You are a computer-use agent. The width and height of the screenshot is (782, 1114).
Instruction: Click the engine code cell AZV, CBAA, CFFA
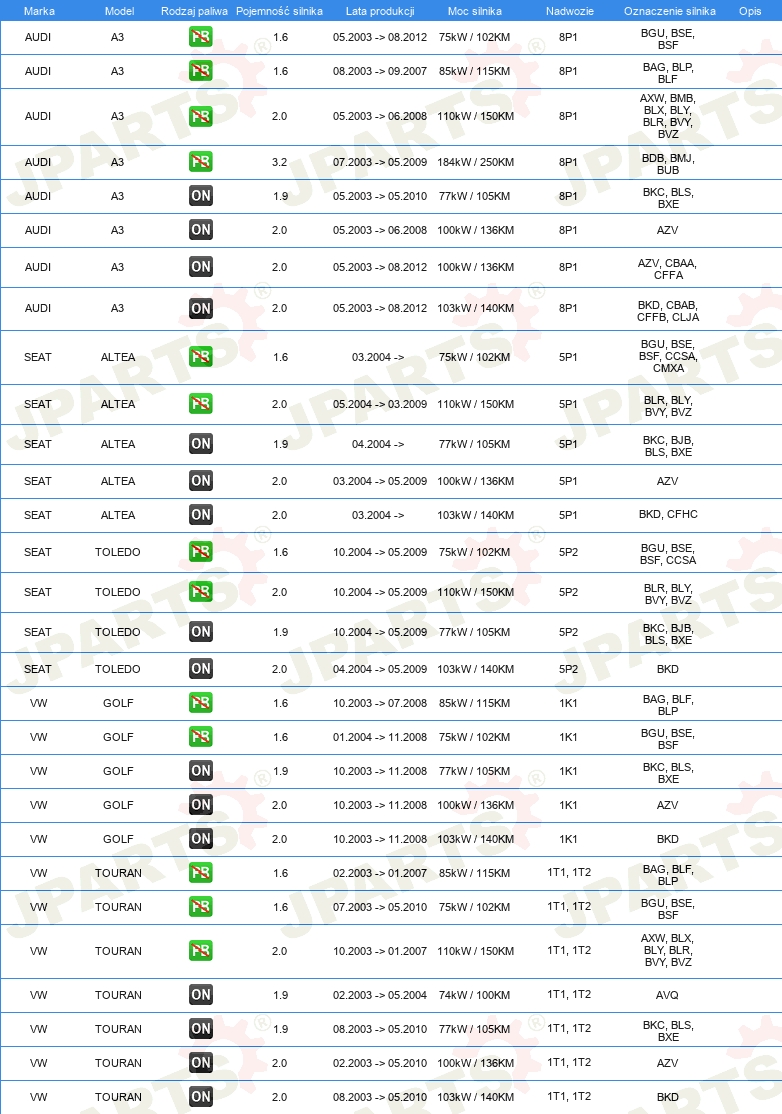click(x=668, y=269)
